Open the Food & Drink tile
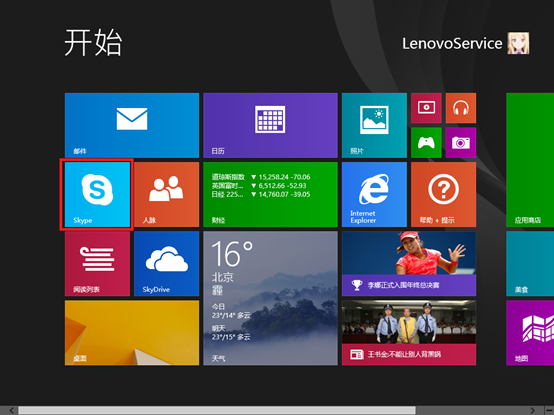554x415 pixels. tap(530, 264)
